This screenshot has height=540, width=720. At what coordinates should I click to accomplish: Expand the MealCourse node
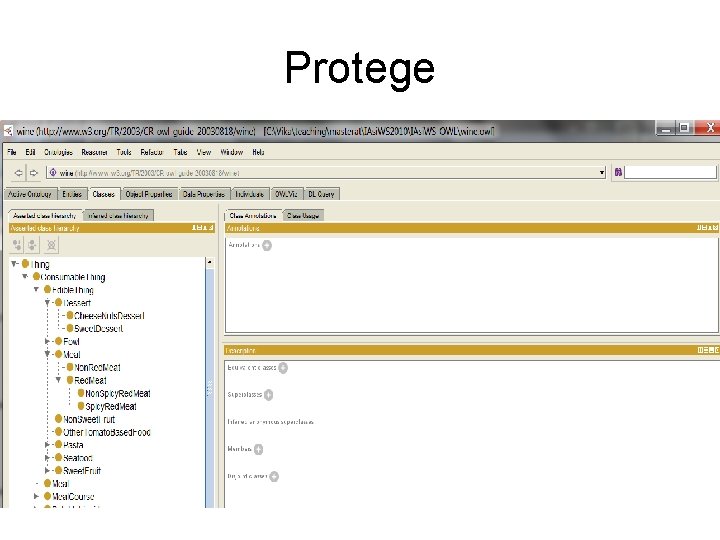pyautogui.click(x=36, y=496)
